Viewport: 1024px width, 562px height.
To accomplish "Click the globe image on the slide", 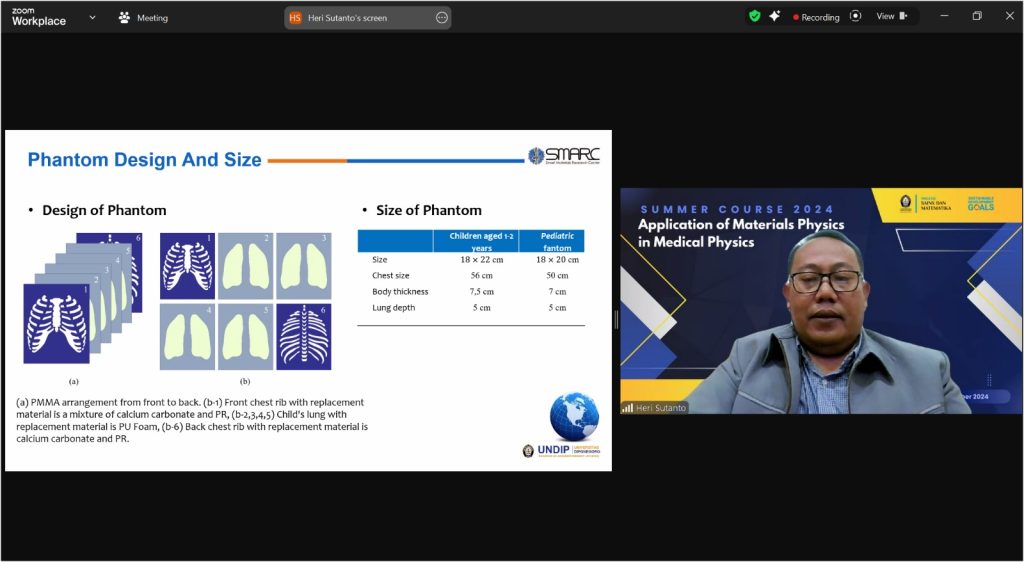I will [x=574, y=416].
